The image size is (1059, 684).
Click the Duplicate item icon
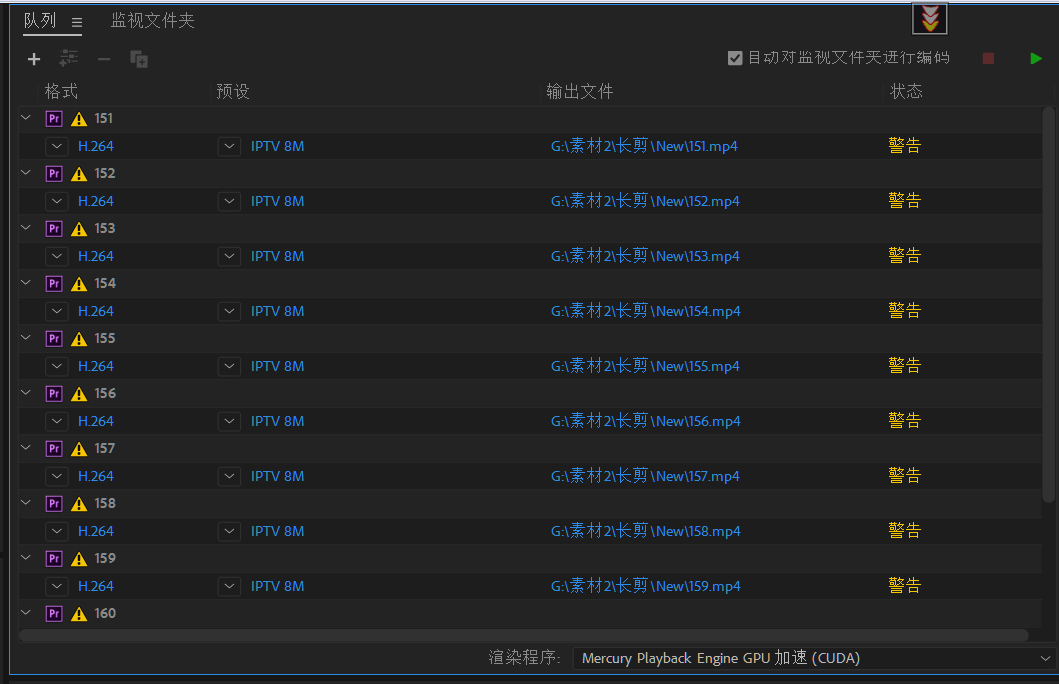coord(139,58)
